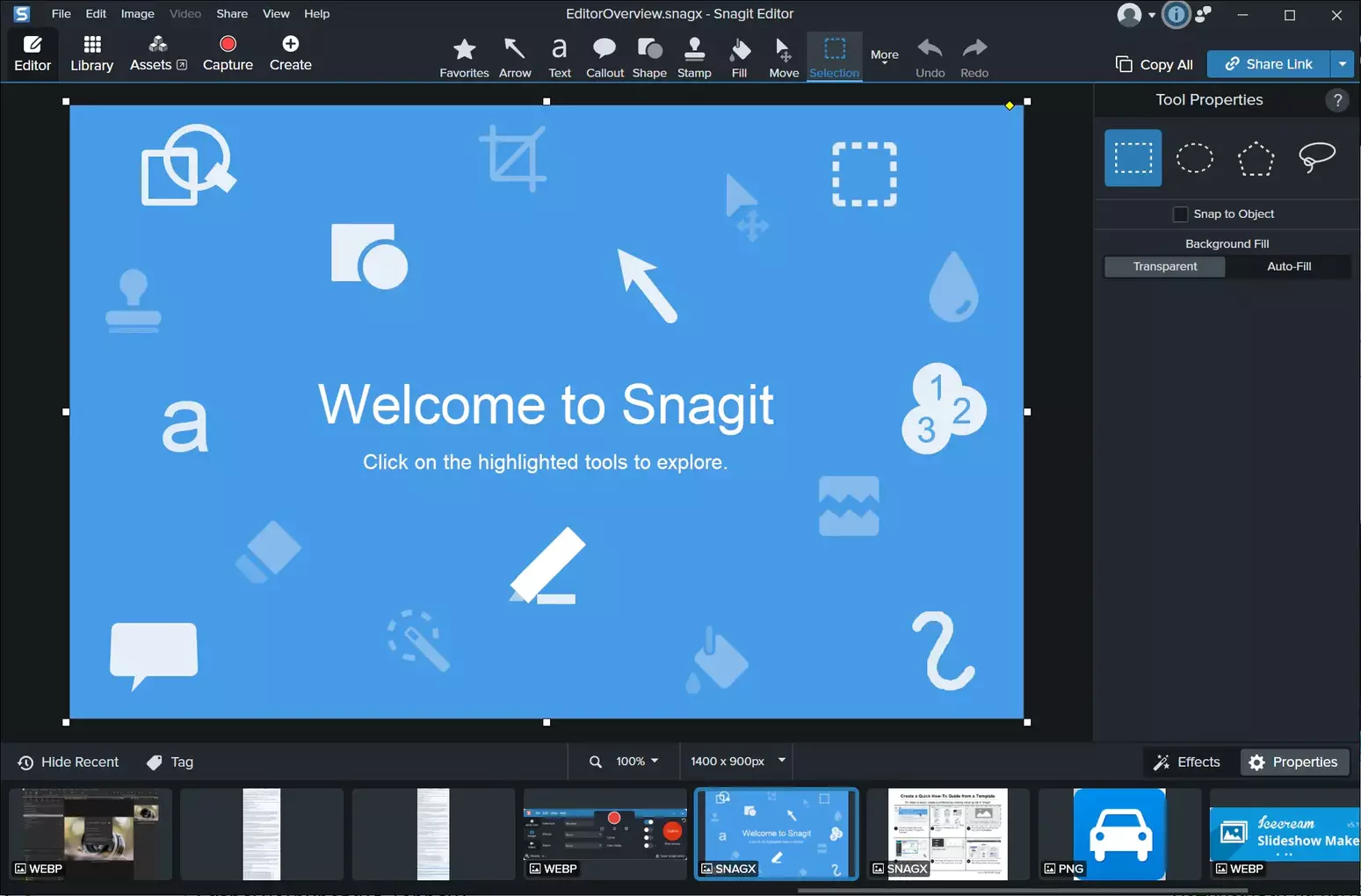
Task: Open the Share Link dropdown arrow
Action: [x=1342, y=64]
